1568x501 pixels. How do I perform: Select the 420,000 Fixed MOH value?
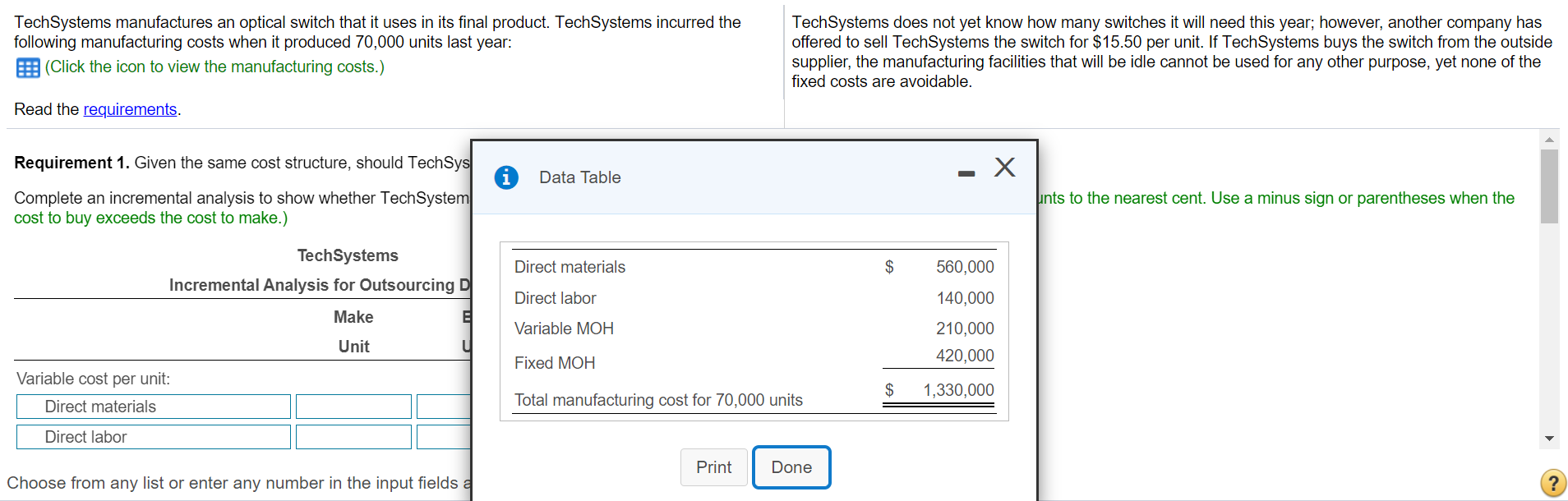tap(965, 356)
